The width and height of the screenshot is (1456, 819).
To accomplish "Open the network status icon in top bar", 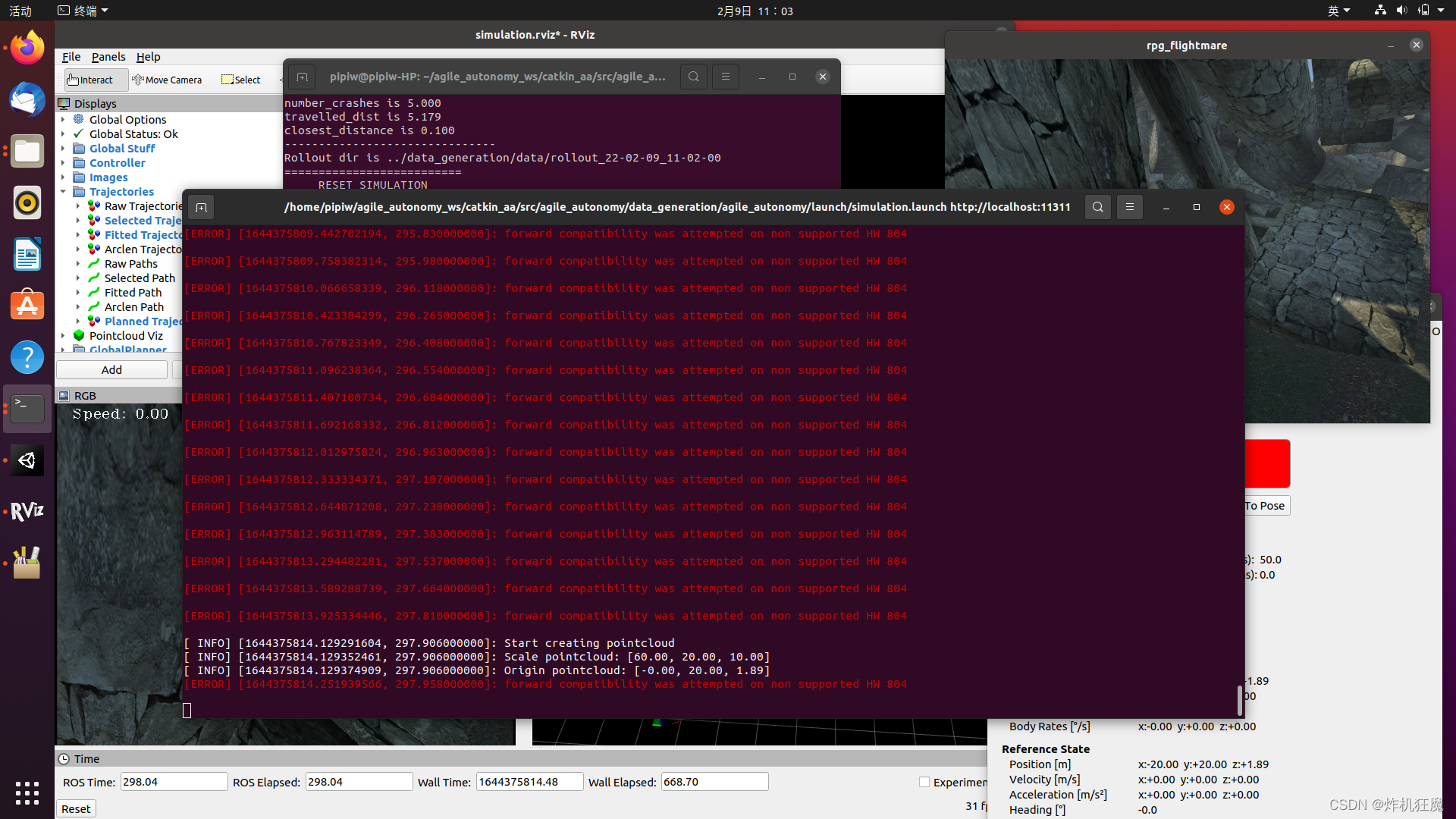I will click(1380, 11).
